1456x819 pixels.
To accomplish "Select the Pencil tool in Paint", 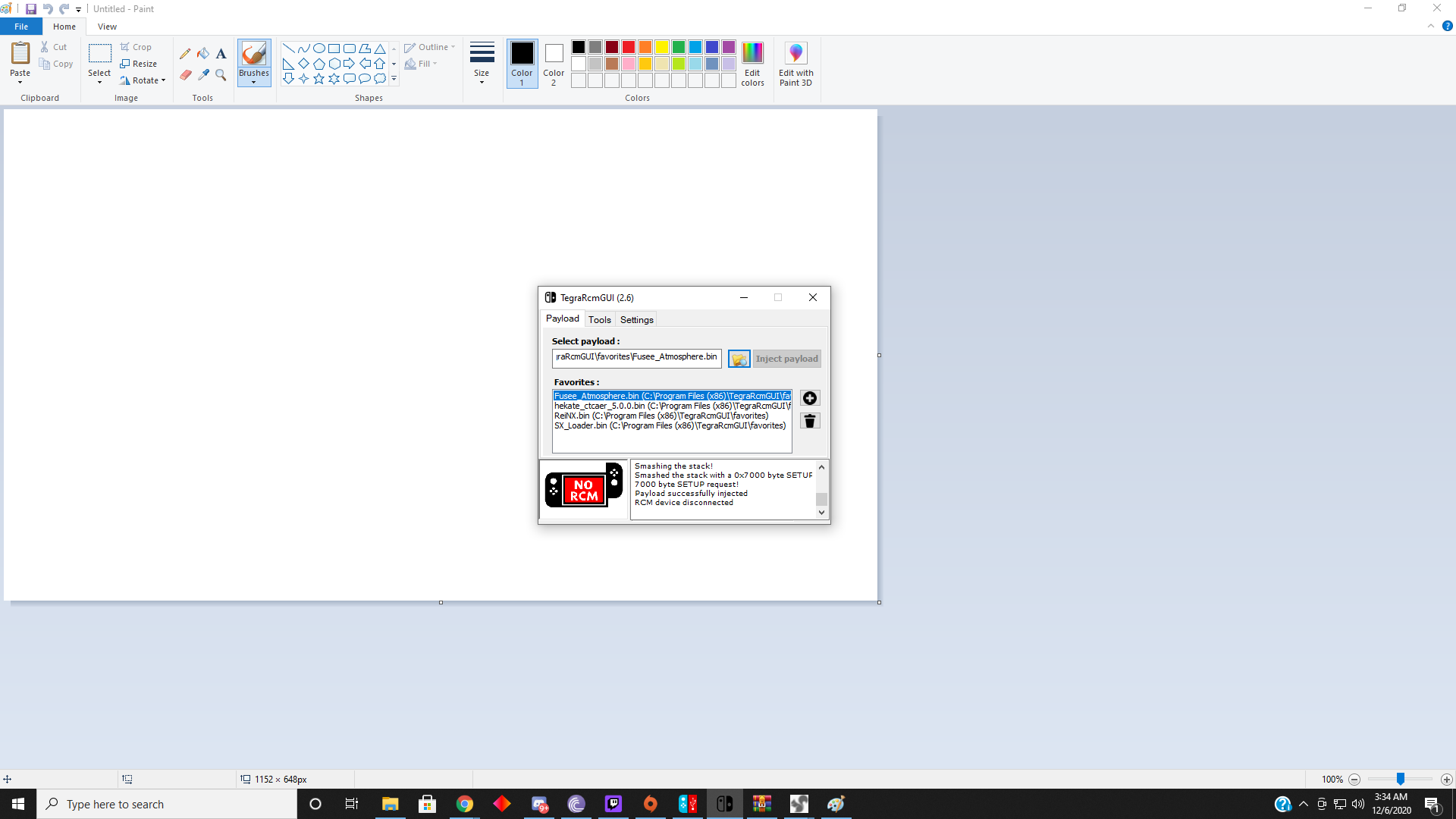I will (x=185, y=54).
